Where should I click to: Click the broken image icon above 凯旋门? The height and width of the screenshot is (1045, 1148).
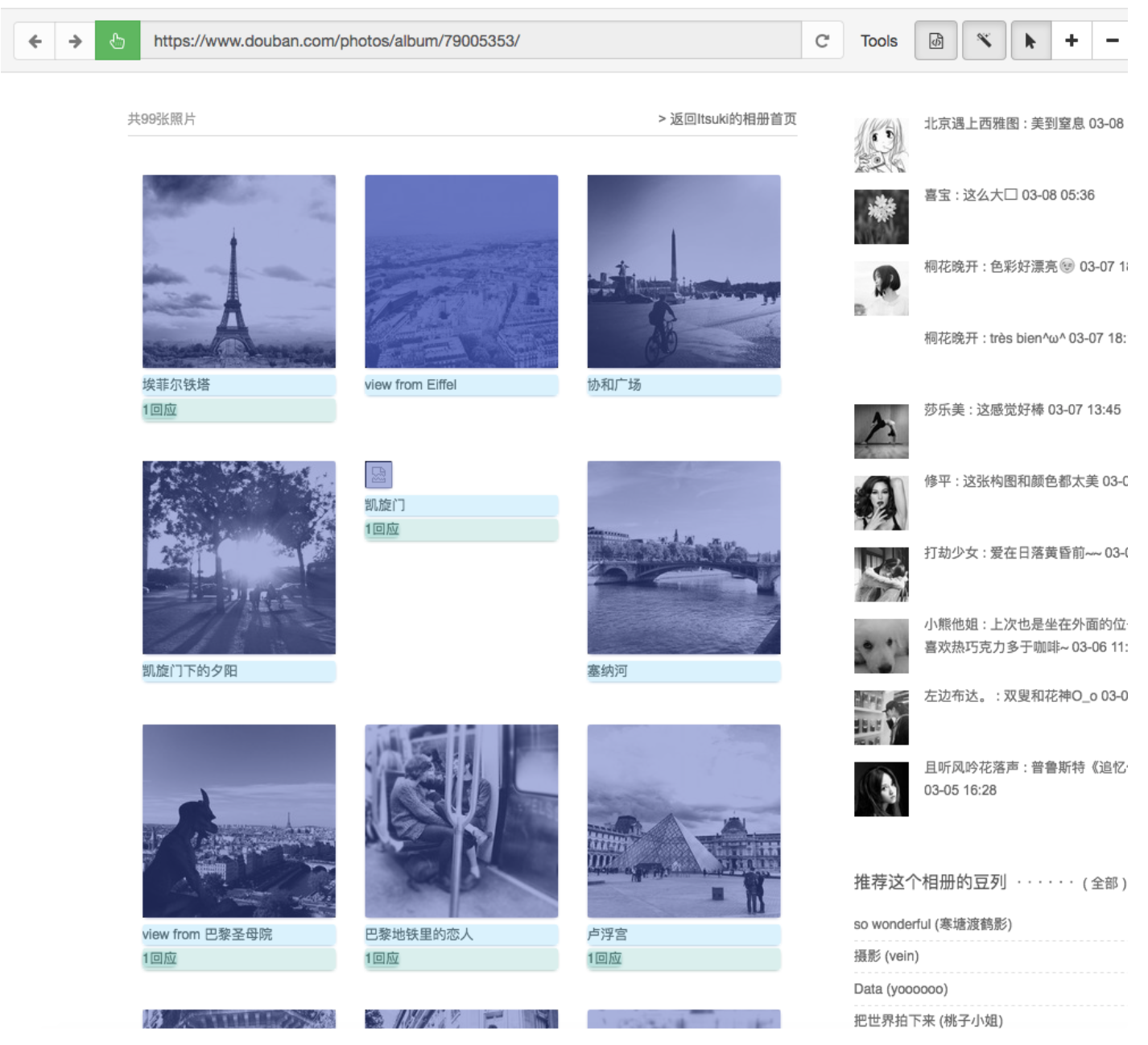(x=378, y=475)
